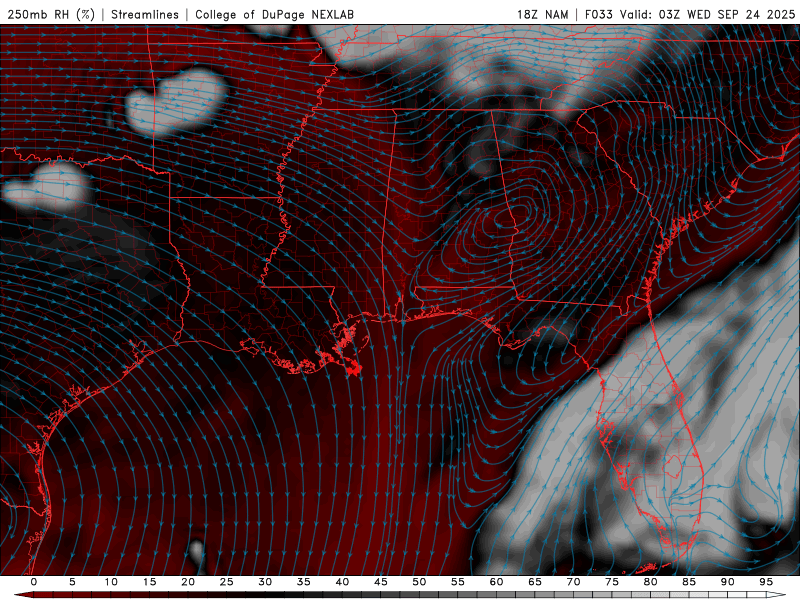Click the '40' tick label on color bar
This screenshot has height=600, width=800.
click(342, 582)
